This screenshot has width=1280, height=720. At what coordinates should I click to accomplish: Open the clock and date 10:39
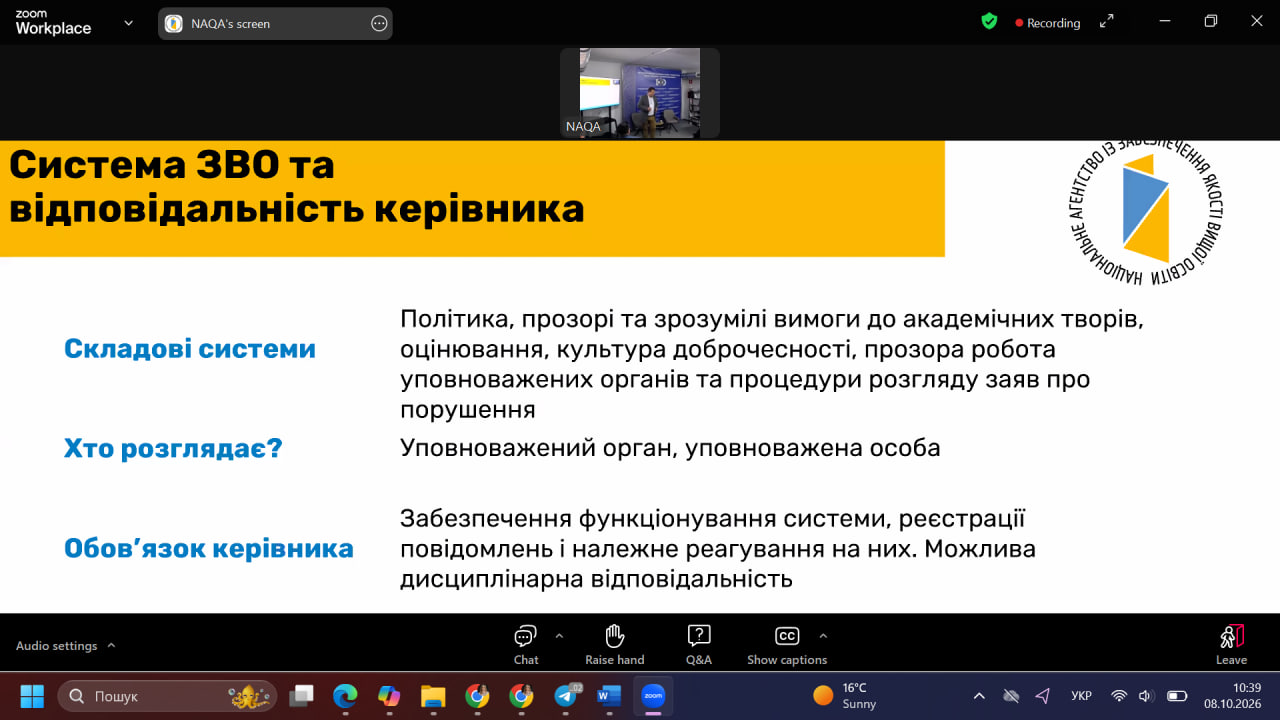(x=1232, y=696)
